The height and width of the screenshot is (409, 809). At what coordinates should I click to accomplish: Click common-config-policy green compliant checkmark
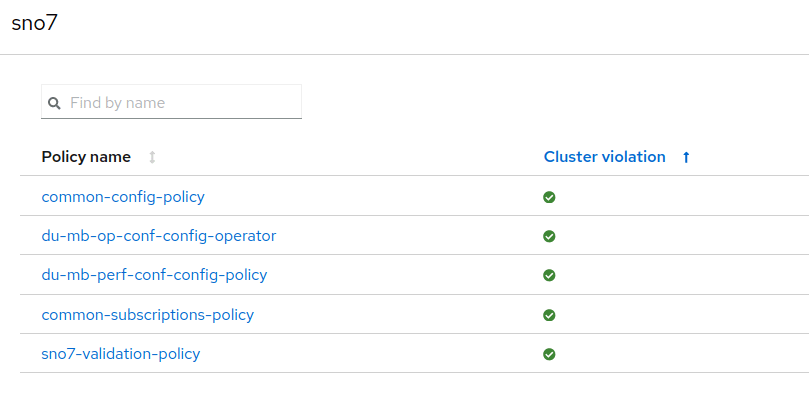click(549, 197)
